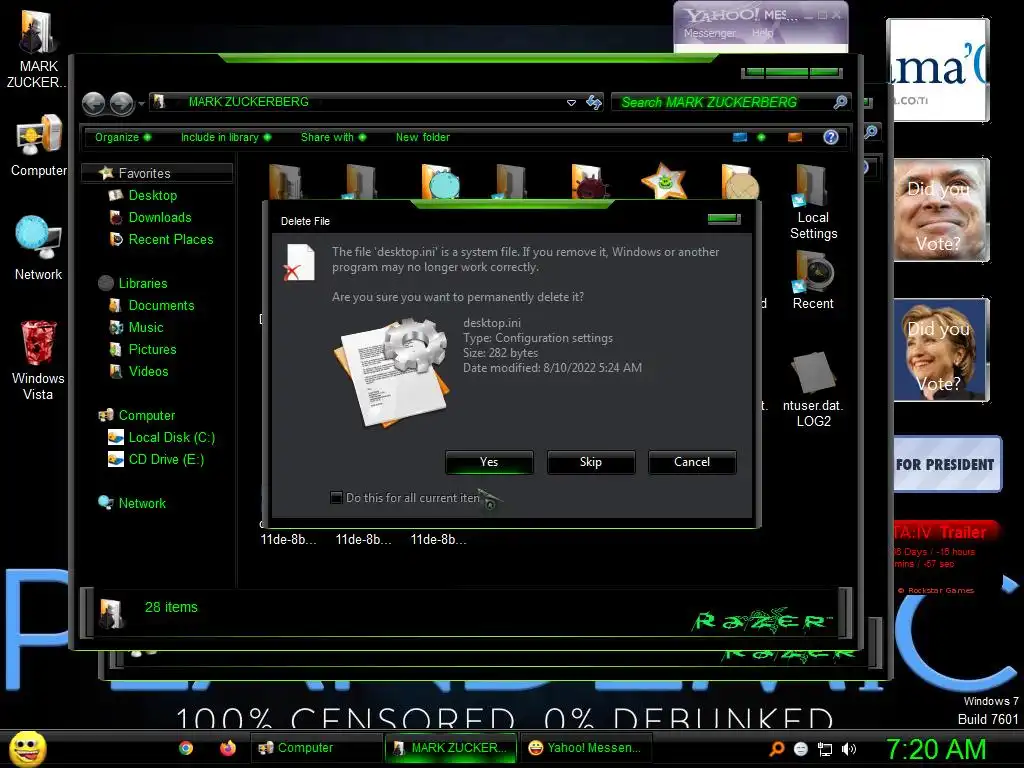Image resolution: width=1024 pixels, height=768 pixels.
Task: Open the view options dropdown arrow
Action: pos(761,137)
